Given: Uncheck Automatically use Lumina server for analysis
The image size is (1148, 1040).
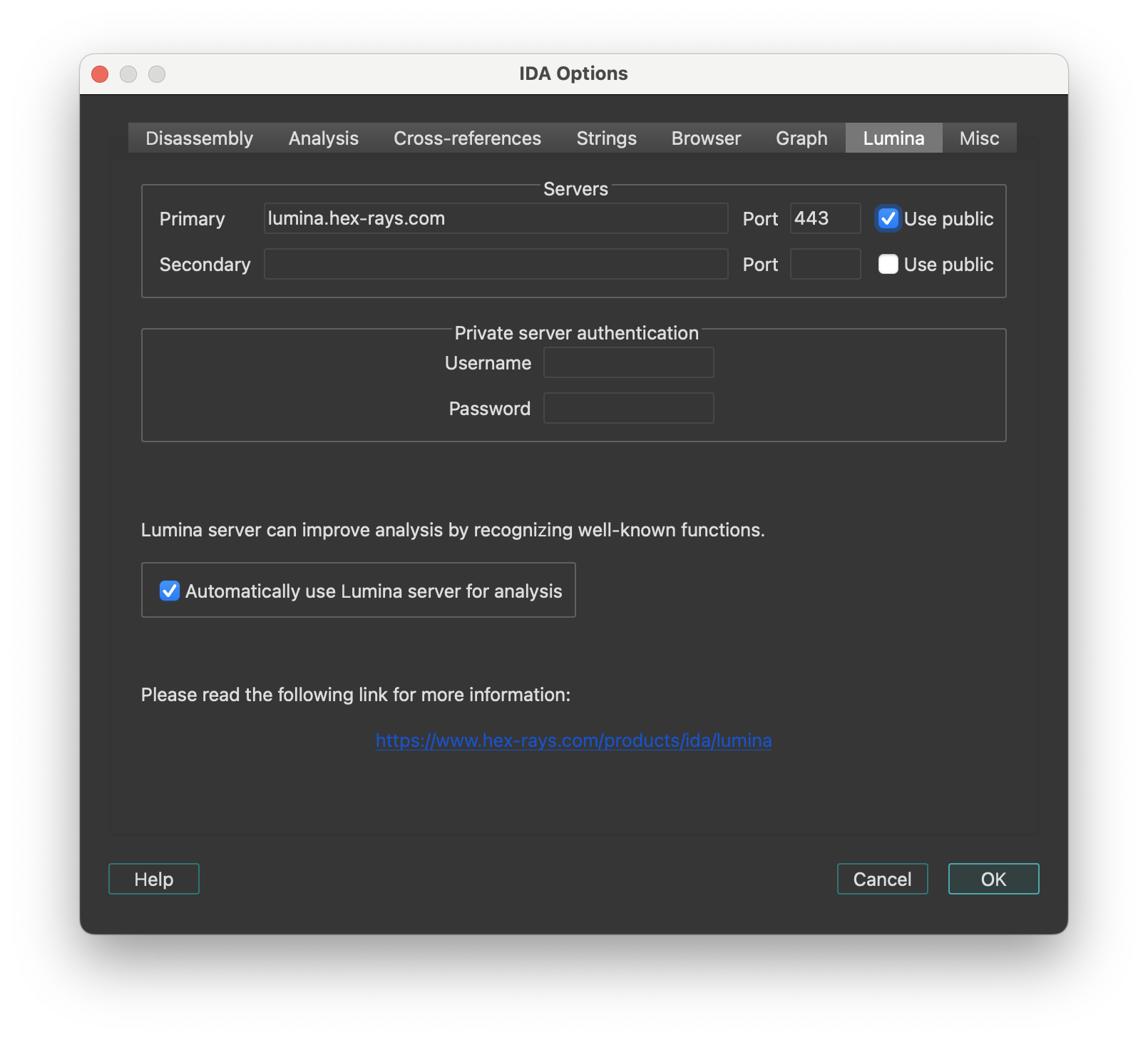Looking at the screenshot, I should click(x=170, y=591).
